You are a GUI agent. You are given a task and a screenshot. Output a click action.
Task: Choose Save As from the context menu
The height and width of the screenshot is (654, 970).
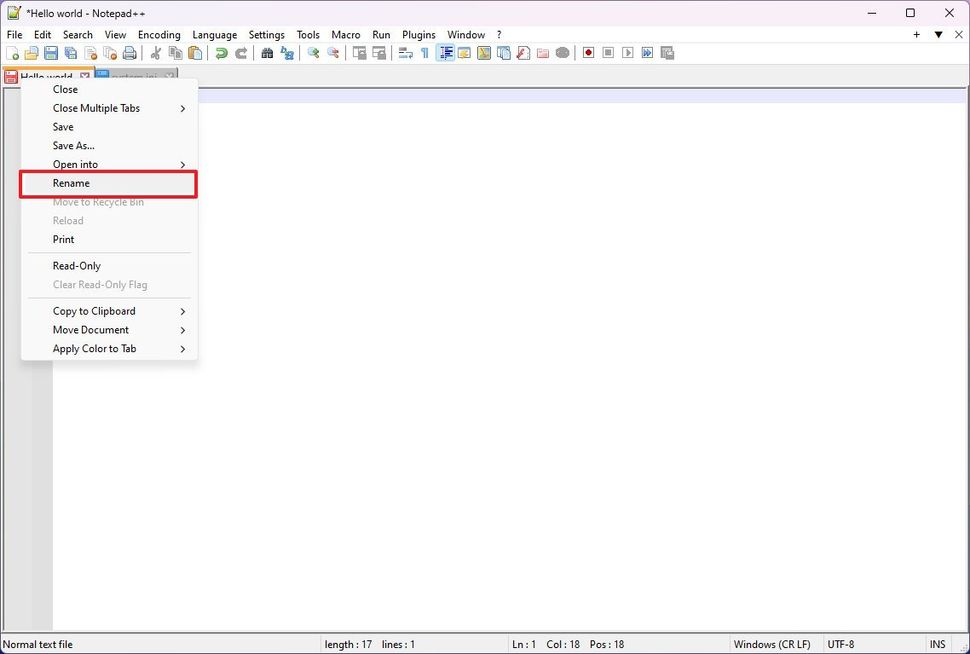[72, 145]
